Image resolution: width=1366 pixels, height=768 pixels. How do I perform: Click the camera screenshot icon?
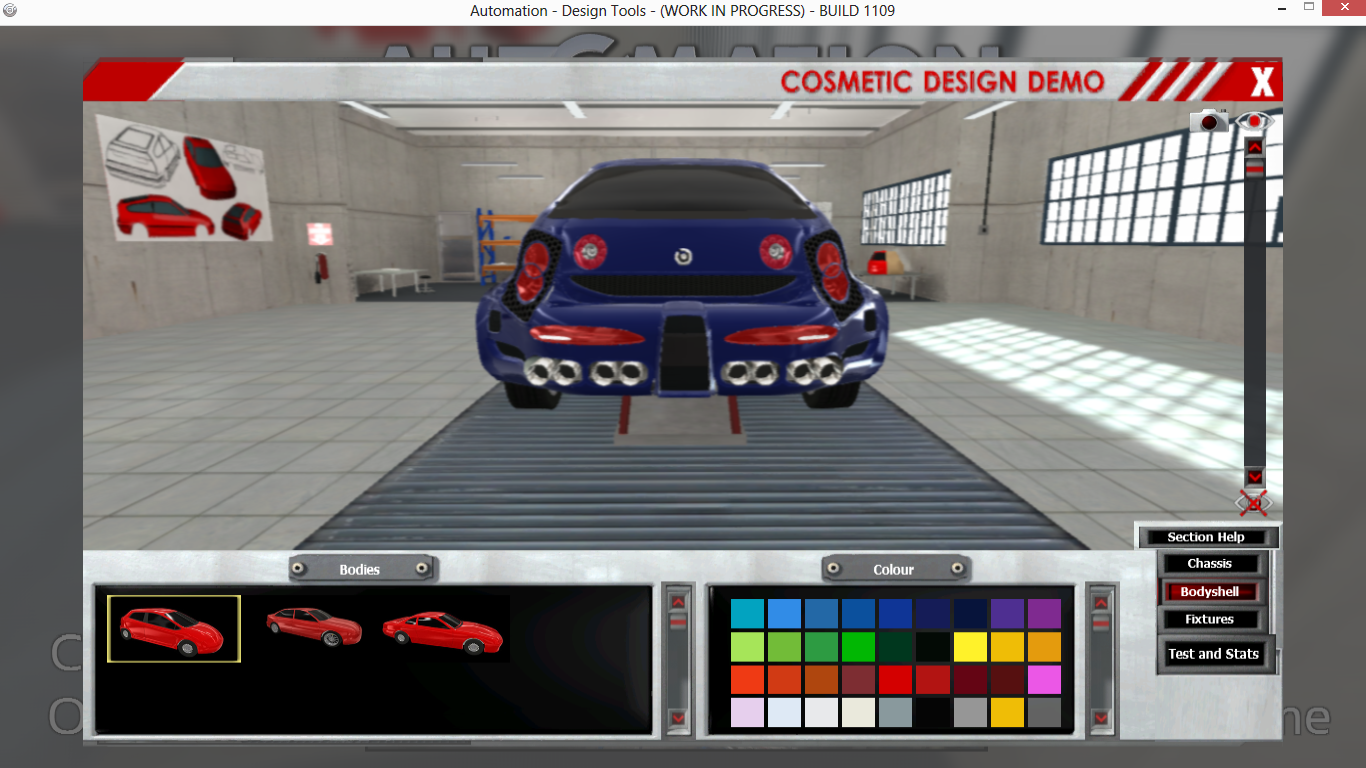1209,121
